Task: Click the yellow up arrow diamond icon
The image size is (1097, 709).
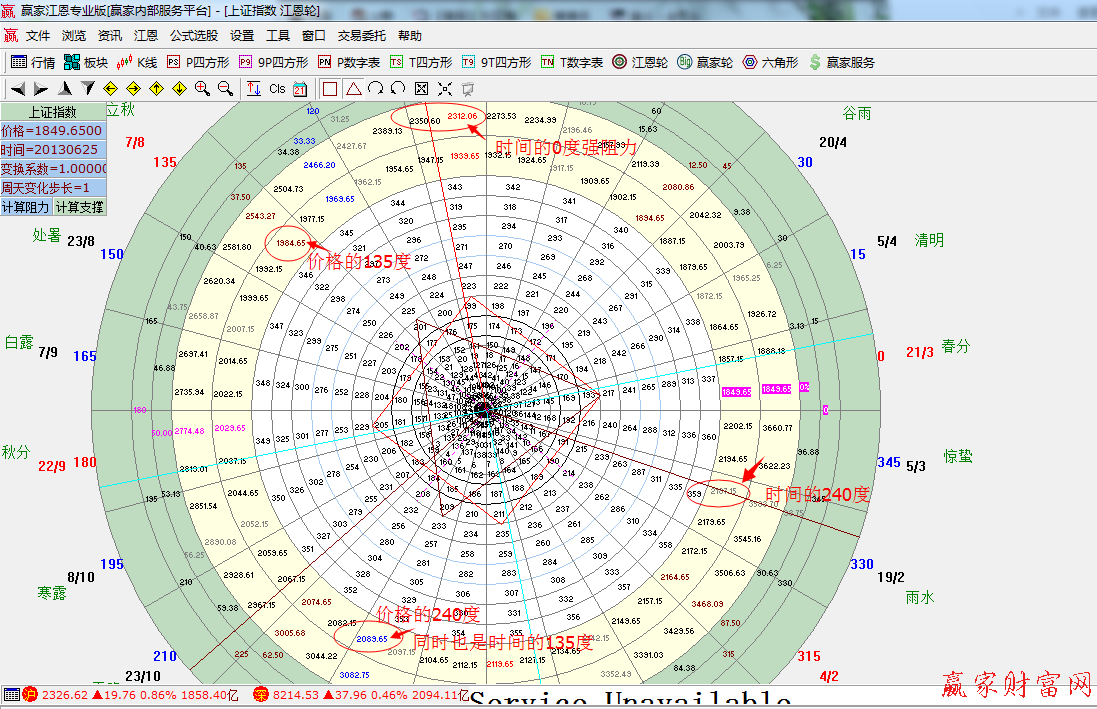Action: [156, 88]
